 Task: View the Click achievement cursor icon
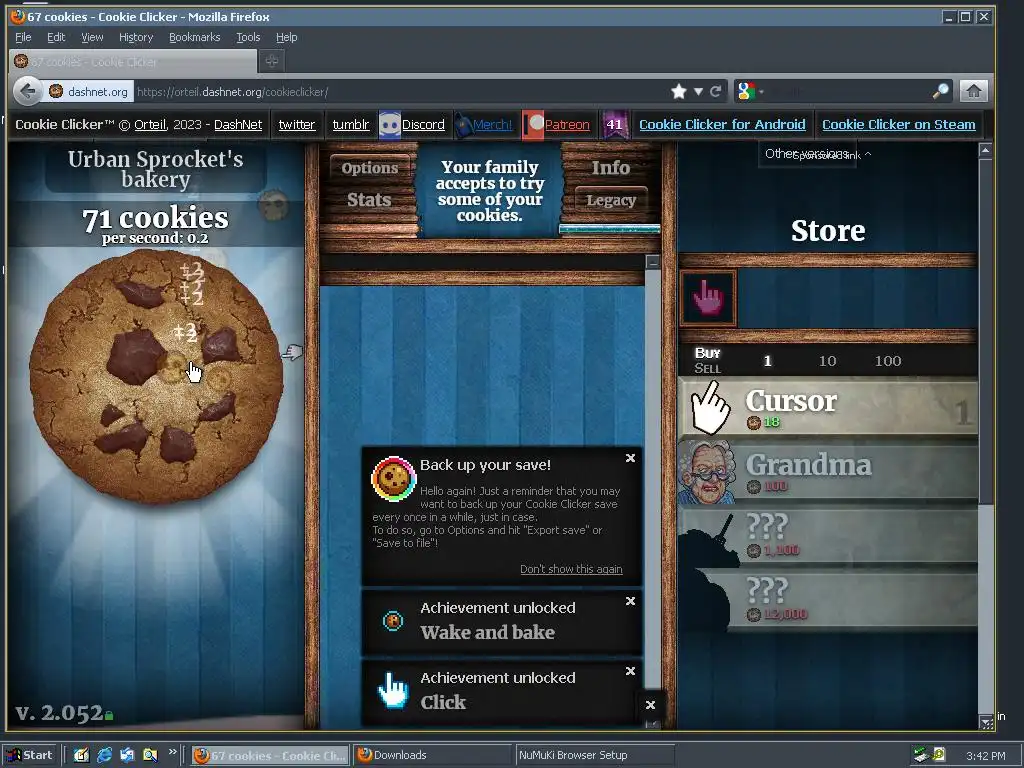[x=393, y=691]
